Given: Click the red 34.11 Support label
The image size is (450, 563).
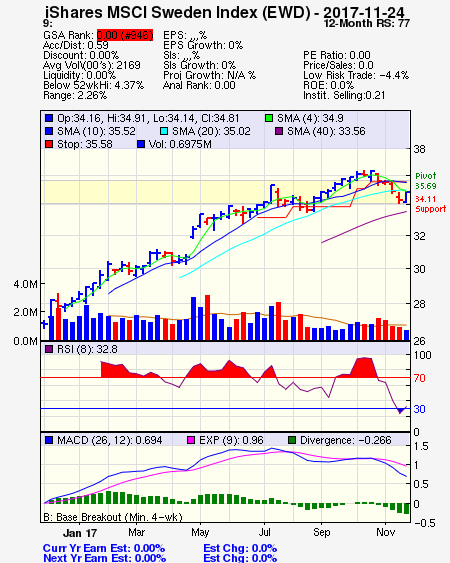Looking at the screenshot, I should pyautogui.click(x=430, y=204).
